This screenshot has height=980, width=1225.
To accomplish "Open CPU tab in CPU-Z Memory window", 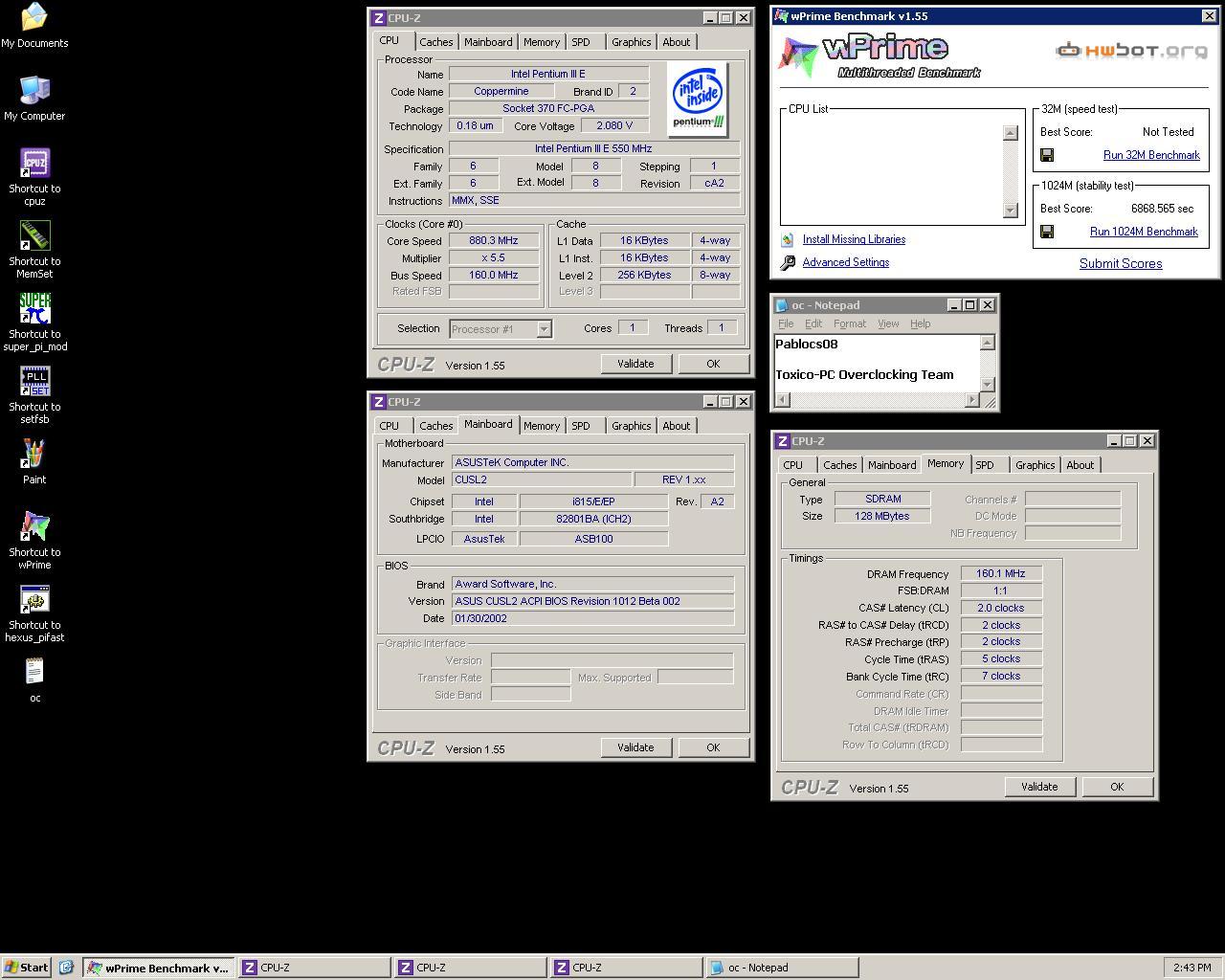I will pyautogui.click(x=793, y=465).
